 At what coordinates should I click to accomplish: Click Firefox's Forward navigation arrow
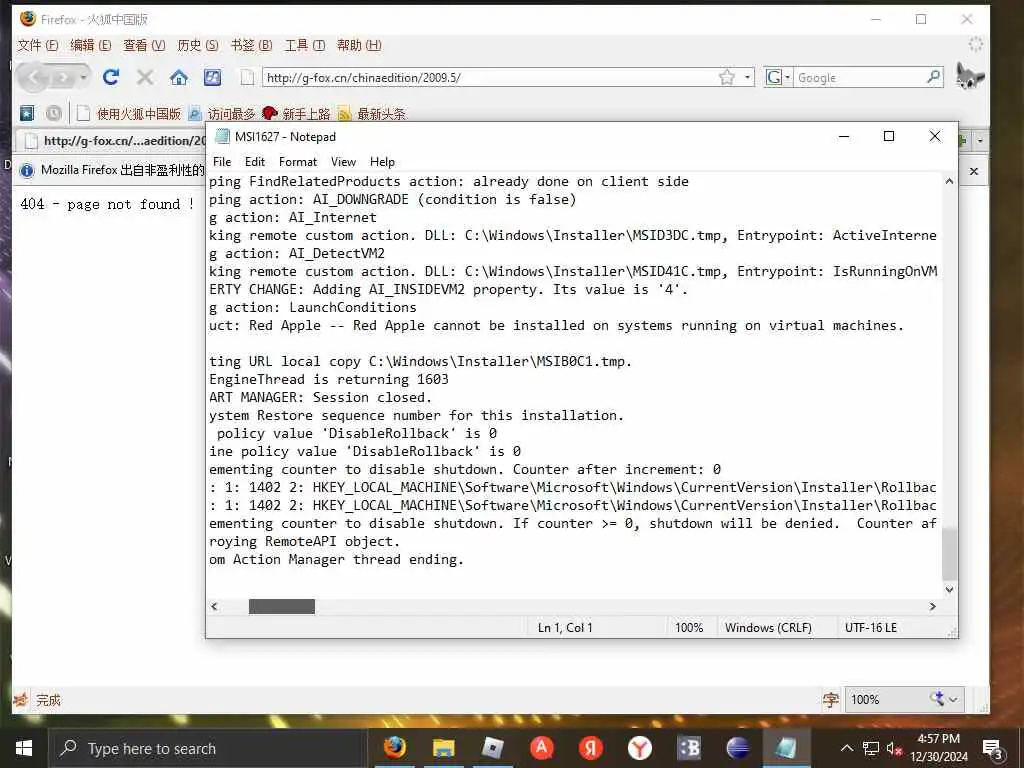click(63, 78)
